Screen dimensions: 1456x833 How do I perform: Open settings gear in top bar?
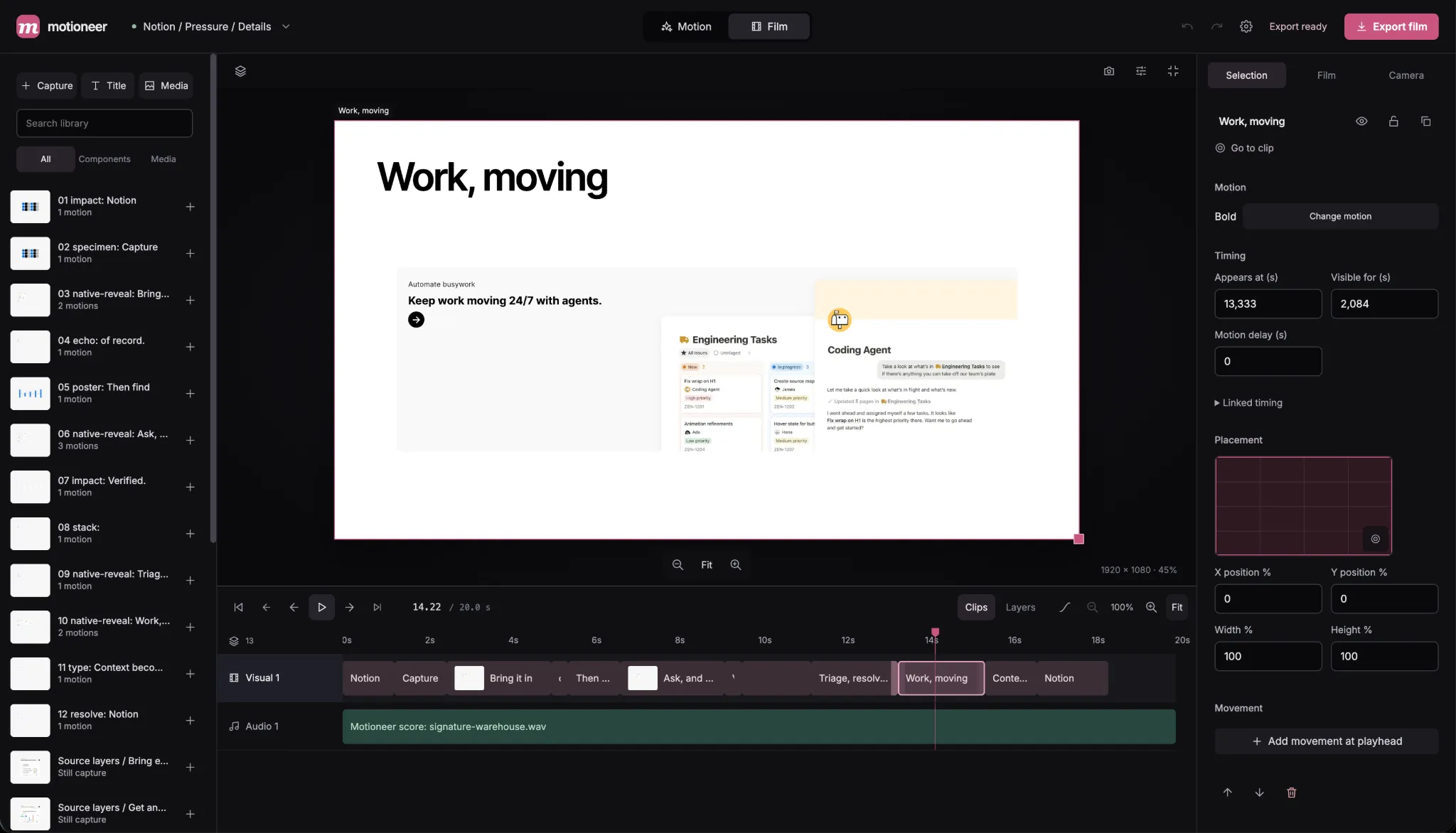(1246, 26)
